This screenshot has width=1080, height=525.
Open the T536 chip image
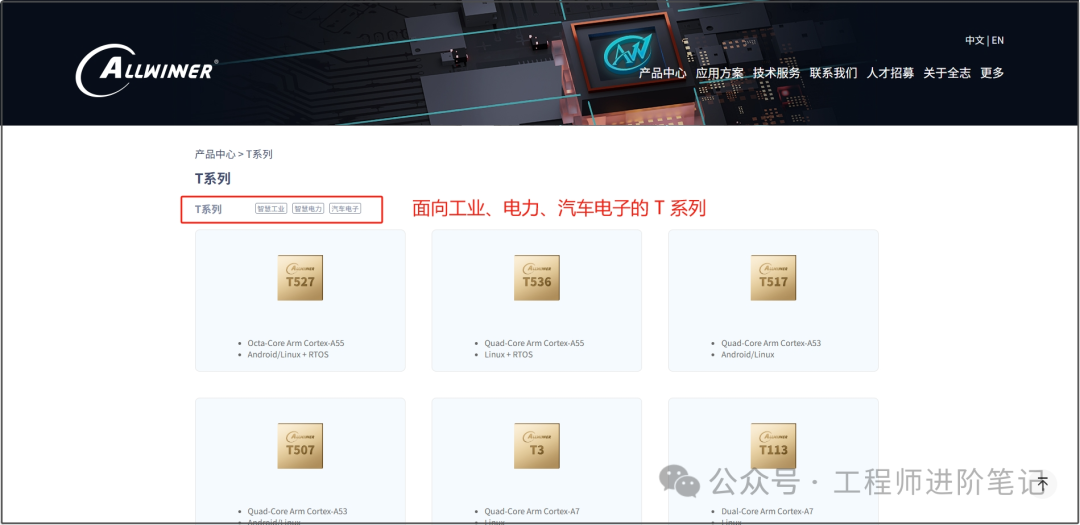(x=537, y=277)
